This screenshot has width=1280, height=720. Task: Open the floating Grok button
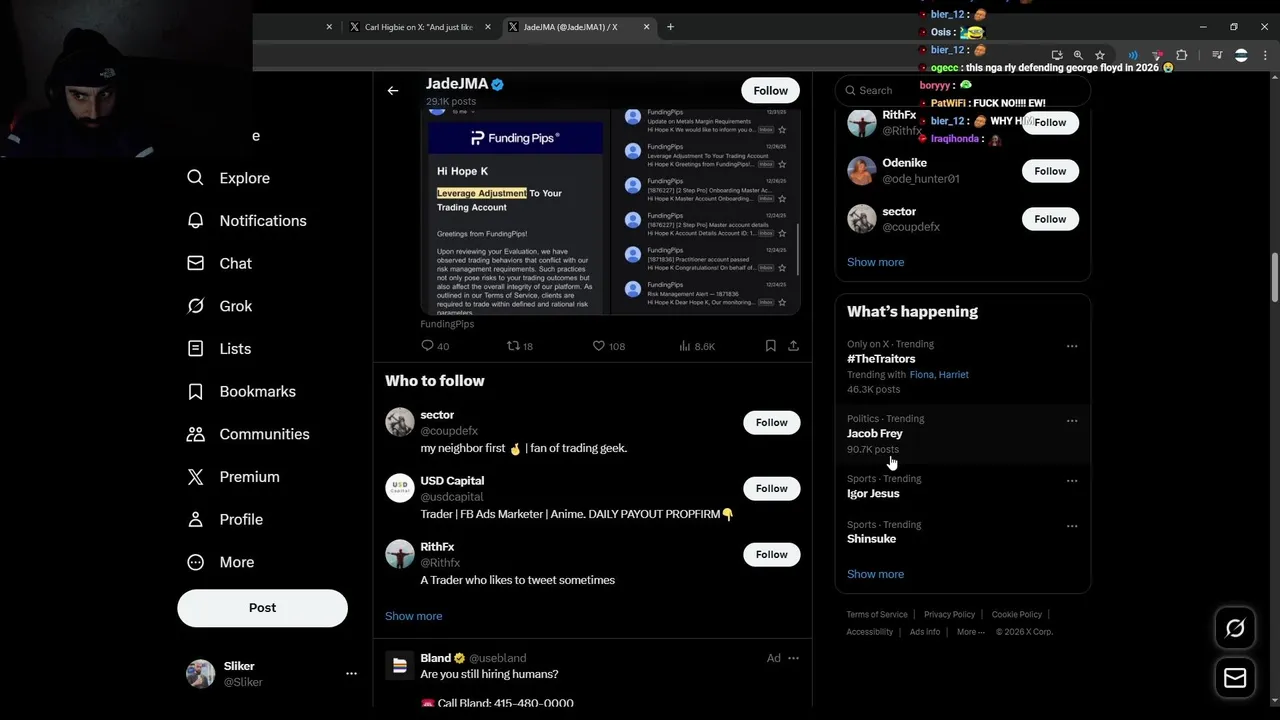point(1235,628)
